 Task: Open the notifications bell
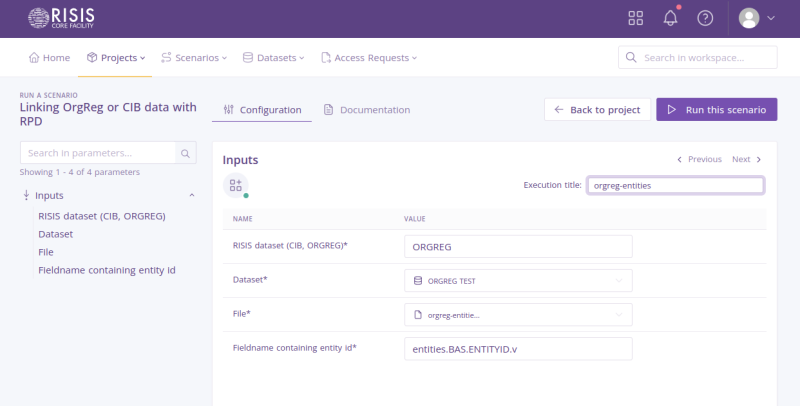[x=670, y=18]
